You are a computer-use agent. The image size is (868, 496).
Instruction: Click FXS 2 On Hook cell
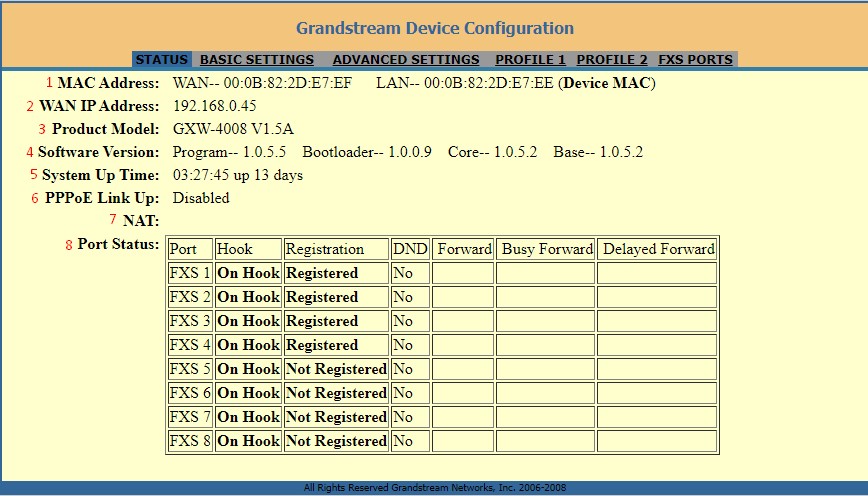coord(249,297)
